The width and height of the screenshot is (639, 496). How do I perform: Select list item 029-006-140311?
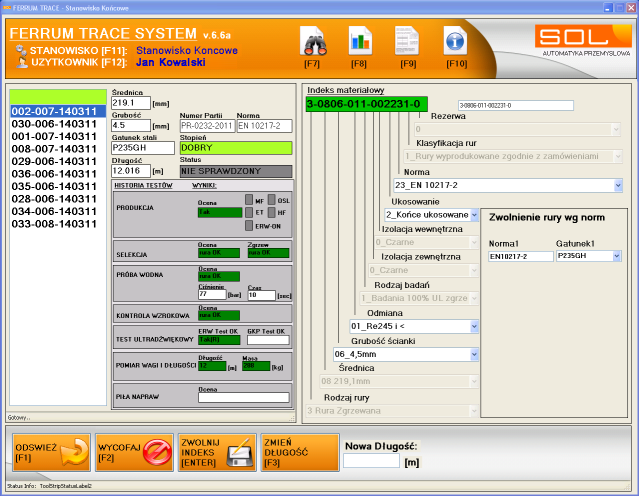pos(58,161)
